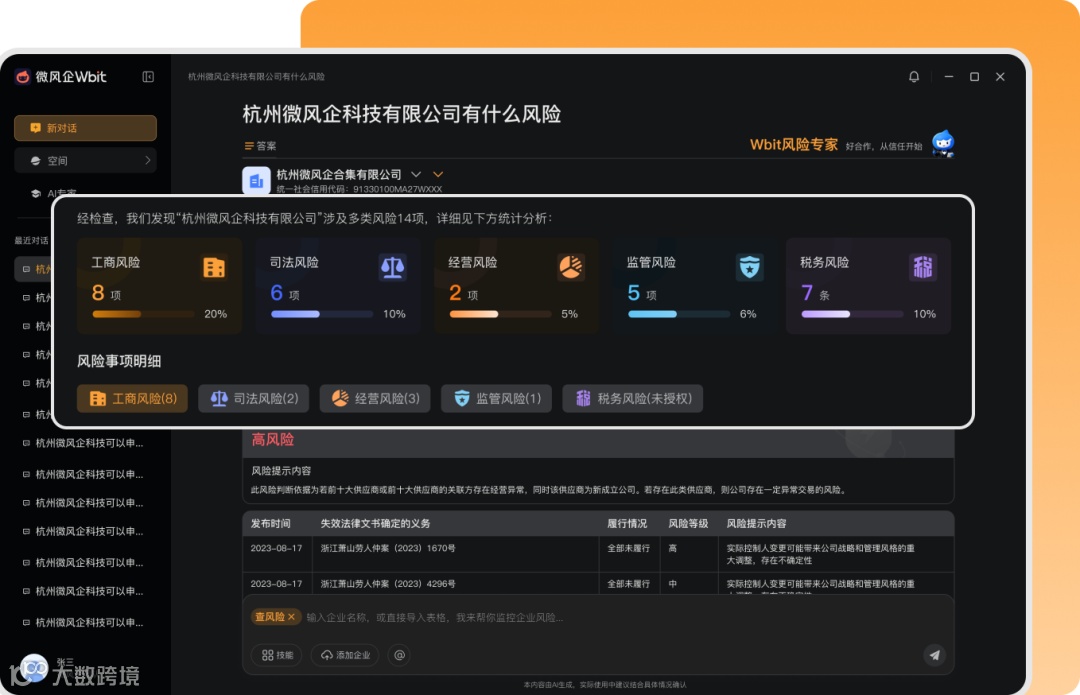Click the @ mention icon
Viewport: 1080px width, 695px height.
(399, 655)
